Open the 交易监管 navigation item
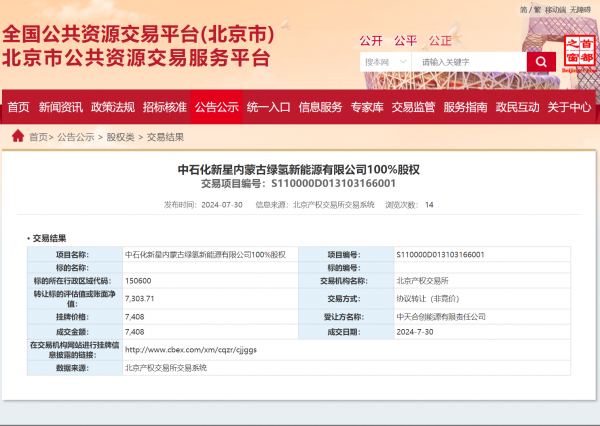The image size is (600, 426). click(x=413, y=107)
